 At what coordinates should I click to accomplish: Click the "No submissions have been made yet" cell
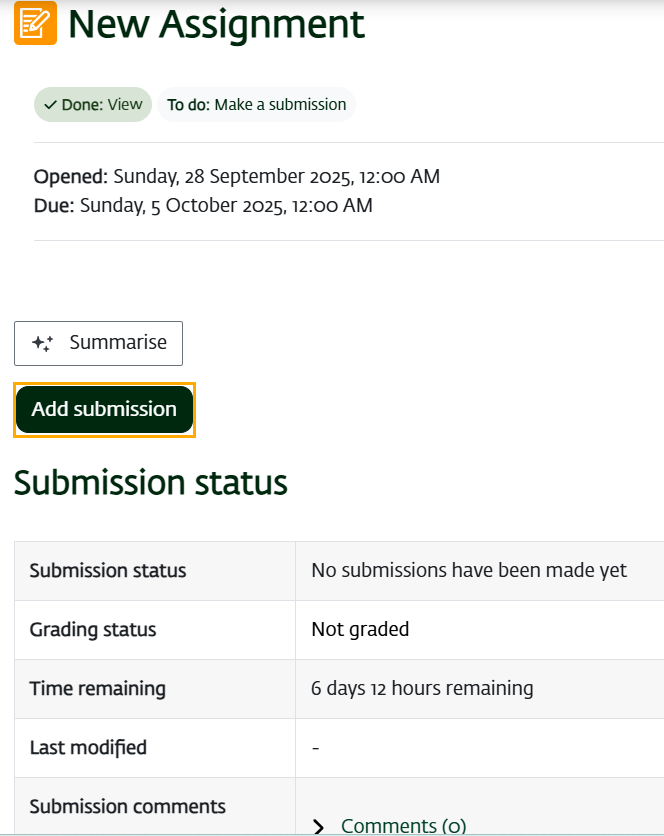469,571
